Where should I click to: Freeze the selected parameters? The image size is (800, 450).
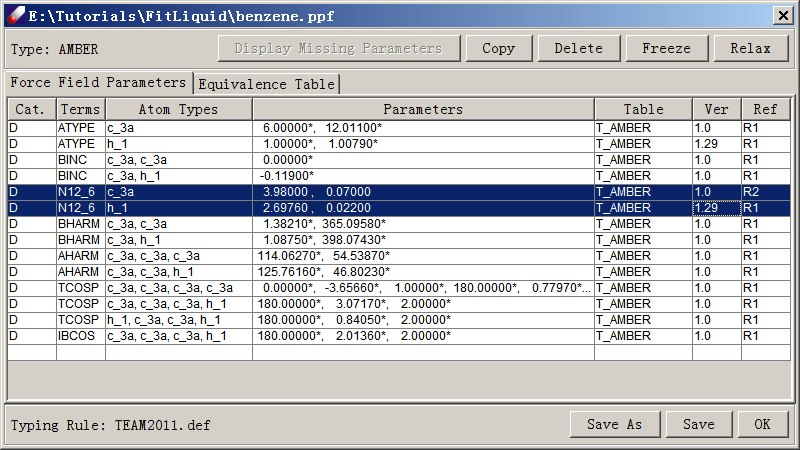point(666,48)
